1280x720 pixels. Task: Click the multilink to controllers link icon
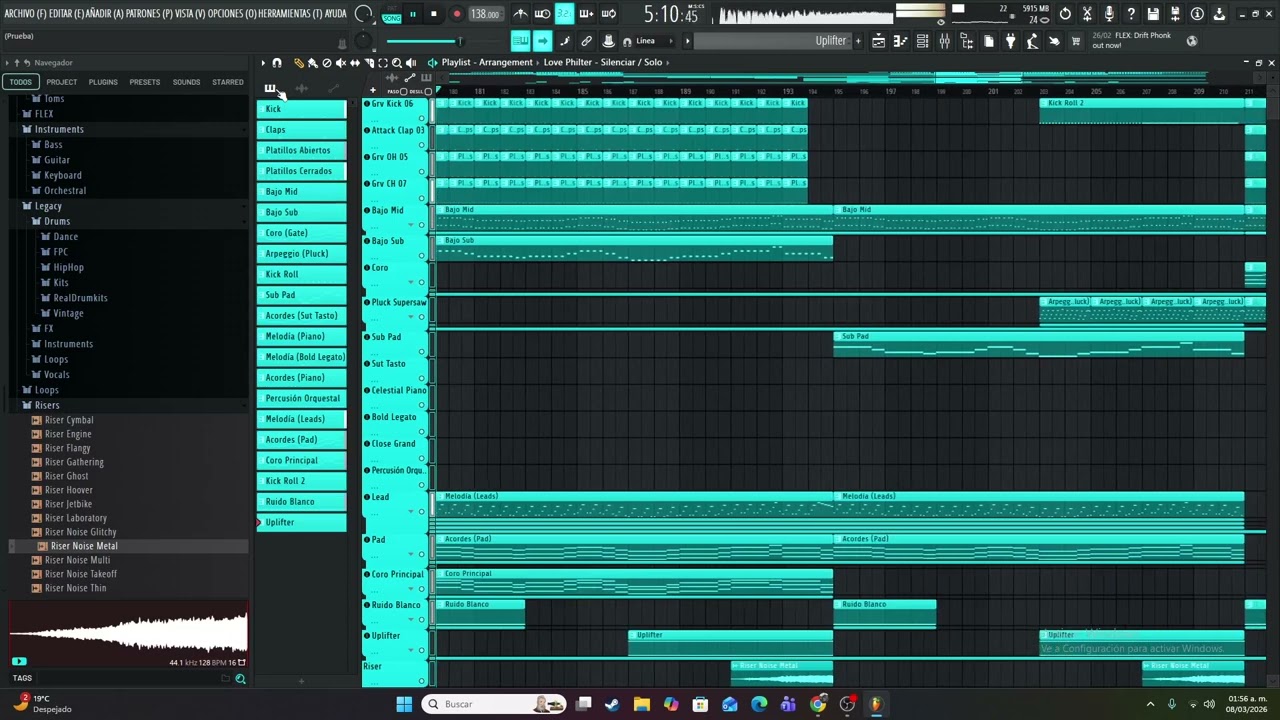[x=587, y=41]
